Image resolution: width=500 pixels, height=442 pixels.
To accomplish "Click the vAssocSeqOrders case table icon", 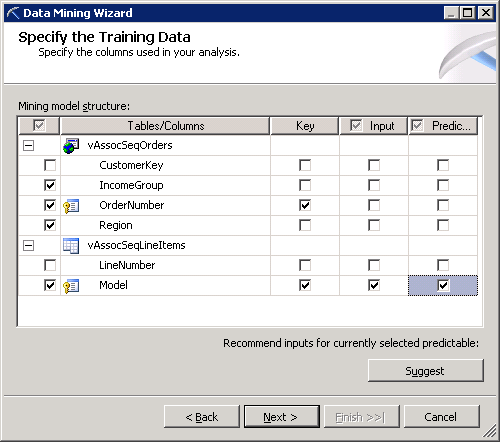I will point(71,146).
